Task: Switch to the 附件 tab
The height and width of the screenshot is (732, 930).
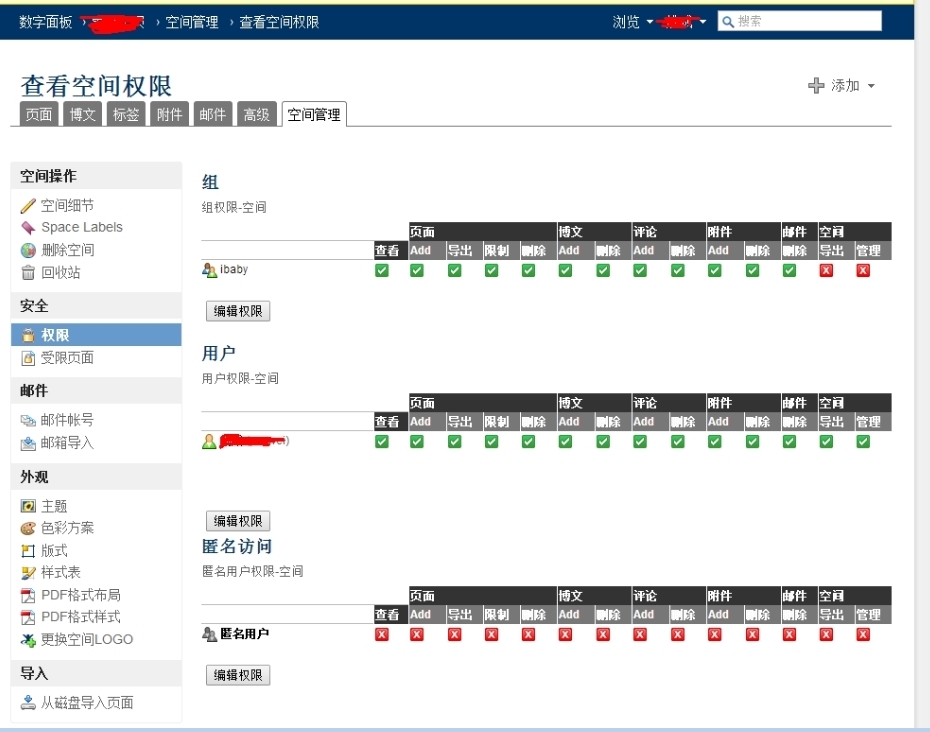Action: pyautogui.click(x=170, y=115)
